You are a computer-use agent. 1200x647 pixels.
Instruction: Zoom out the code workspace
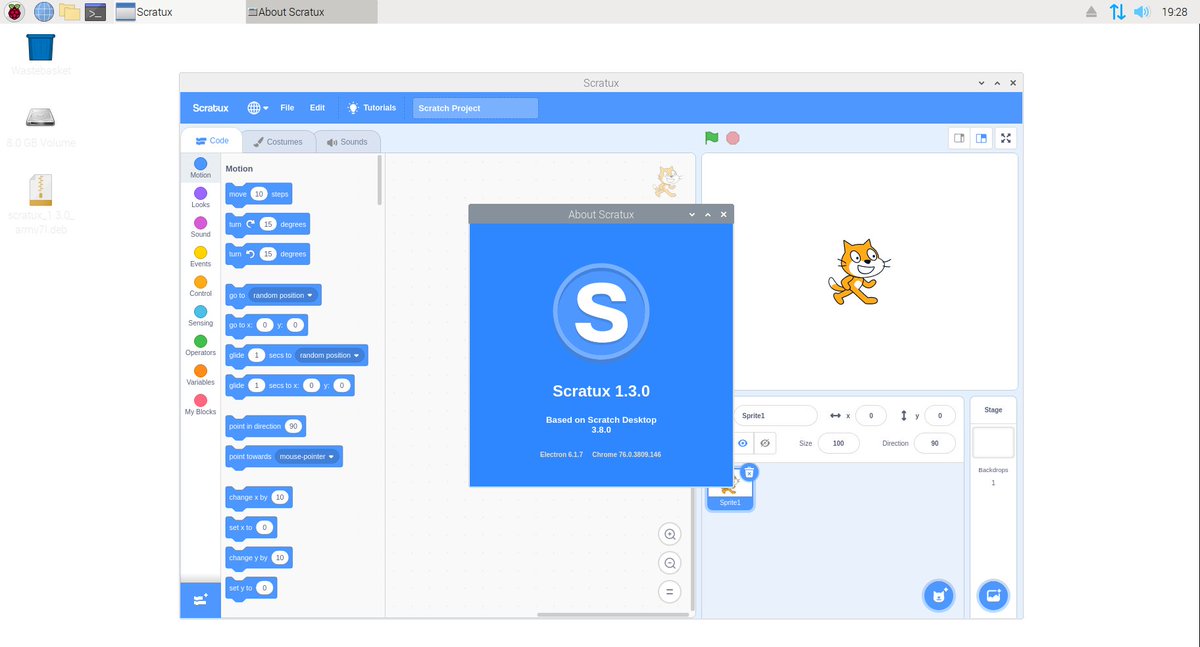tap(670, 563)
